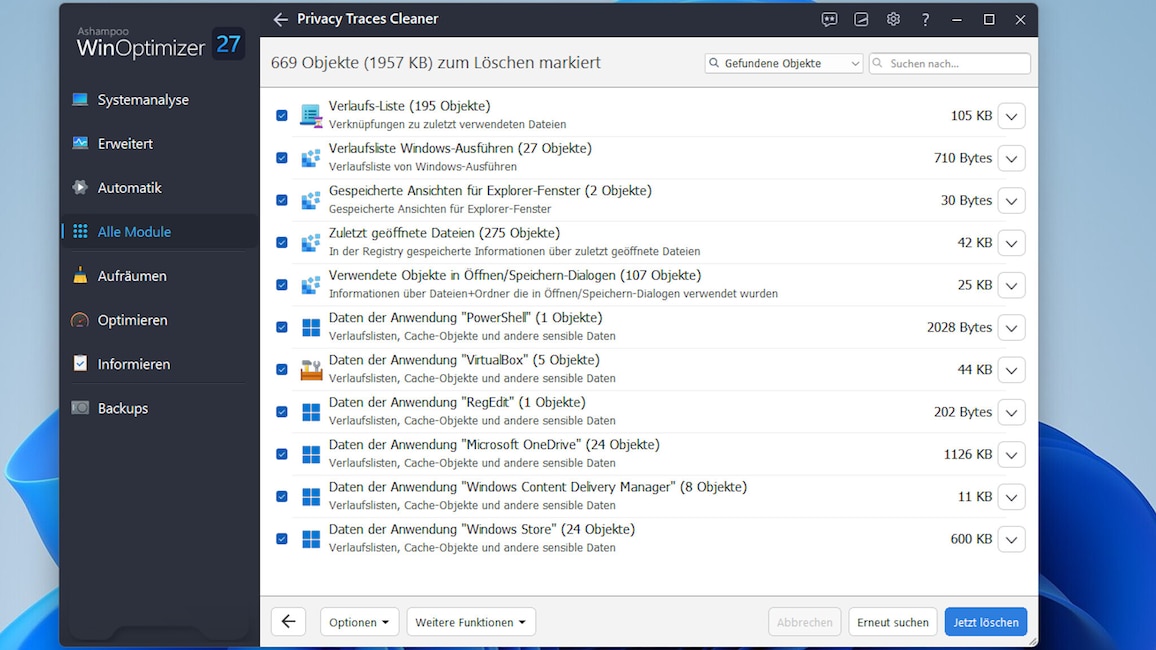Screen dimensions: 1156x650
Task: Expand PowerShell row chevron
Action: [1012, 328]
